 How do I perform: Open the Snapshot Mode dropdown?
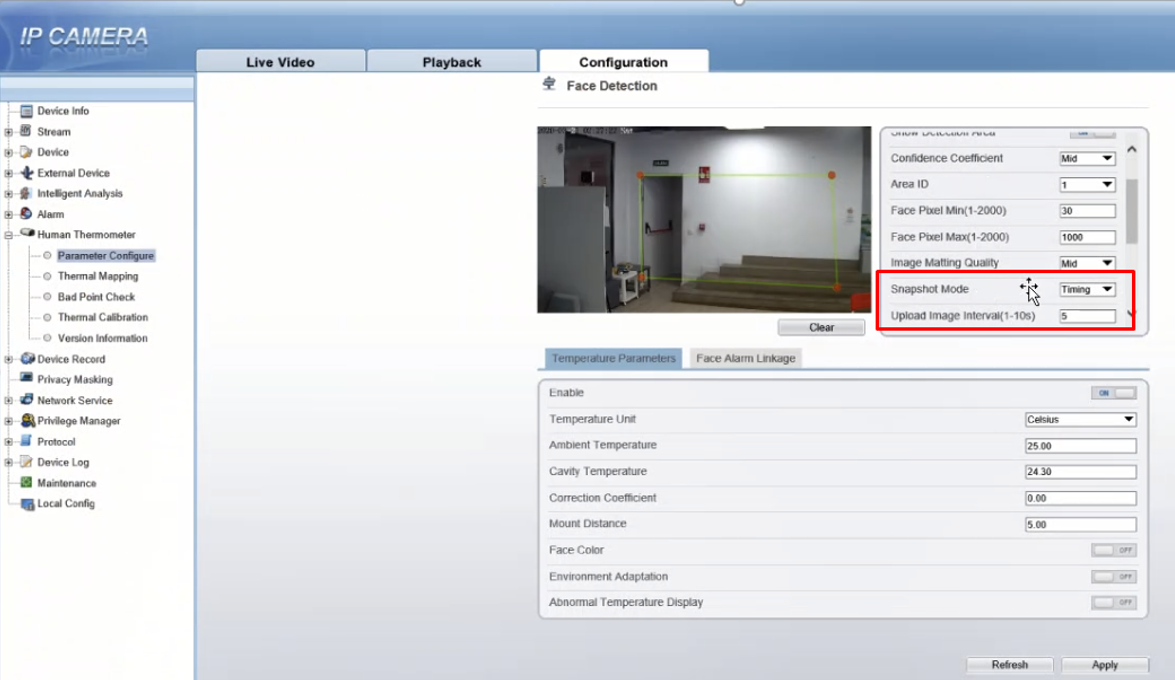(1087, 289)
